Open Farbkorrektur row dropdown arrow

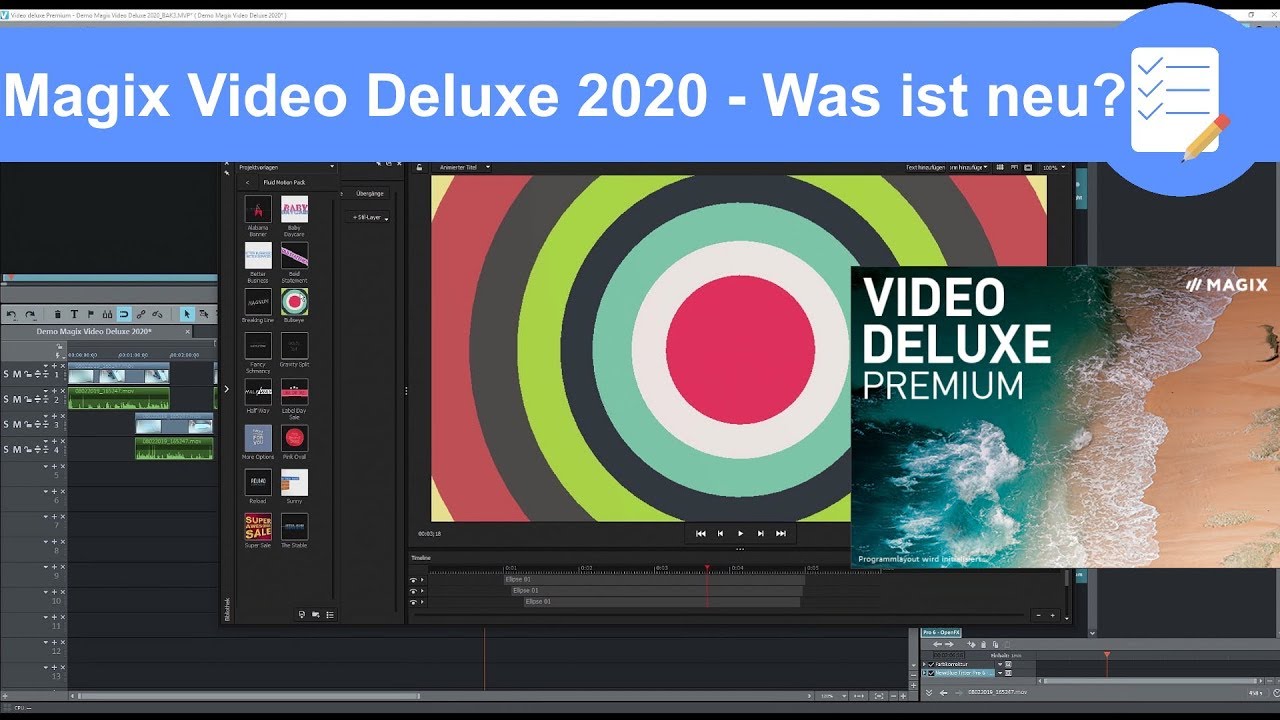(x=999, y=664)
